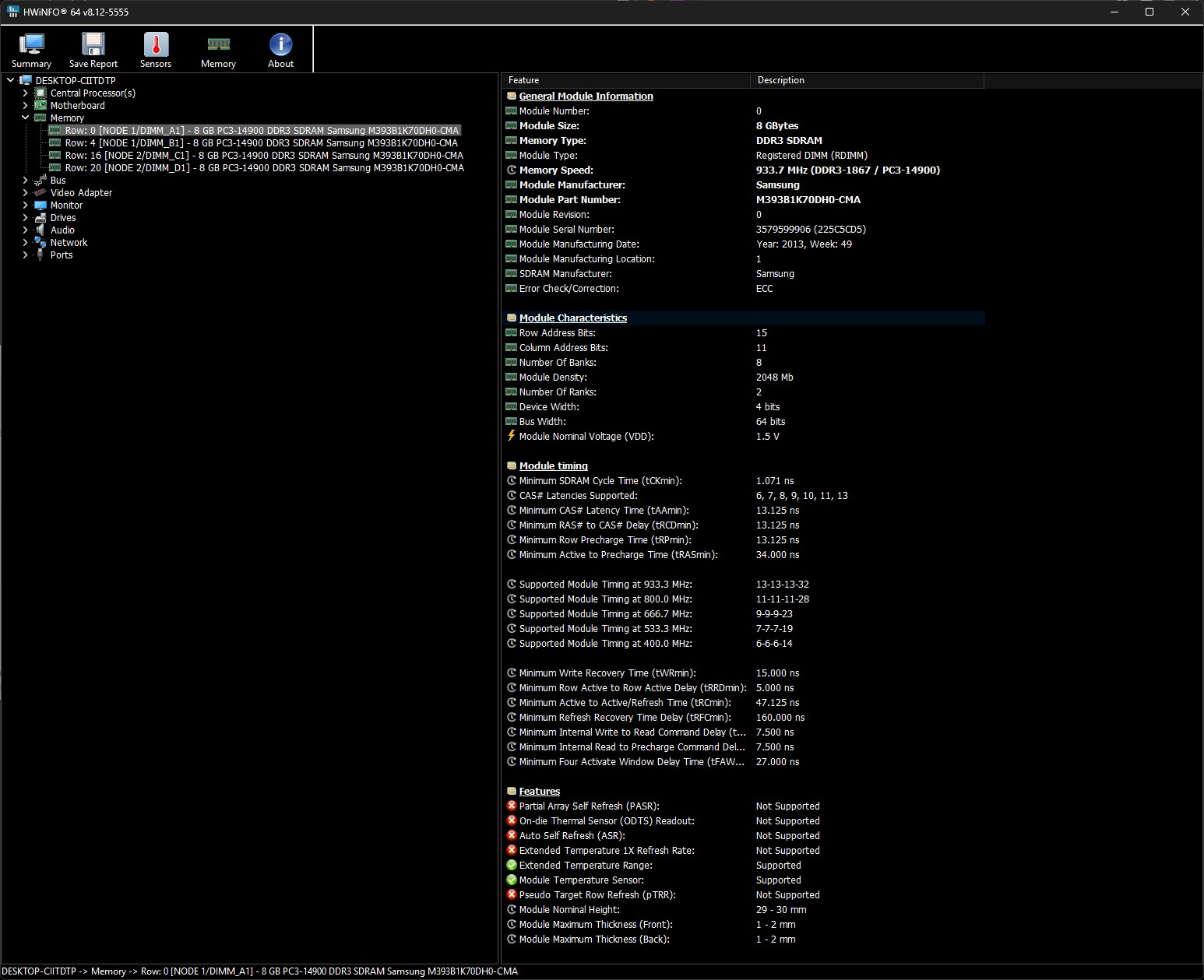Open the Sensors thermometer icon
This screenshot has height=980, width=1204.
pos(156,44)
